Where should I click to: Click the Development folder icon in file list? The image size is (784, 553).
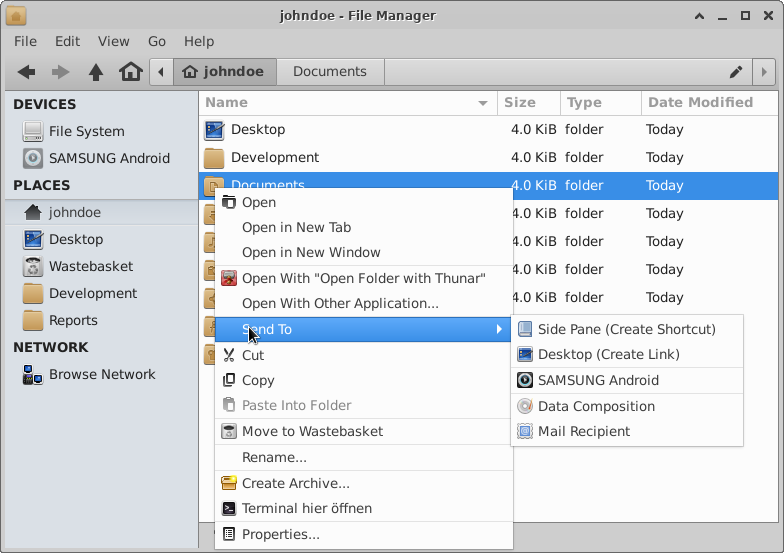214,158
